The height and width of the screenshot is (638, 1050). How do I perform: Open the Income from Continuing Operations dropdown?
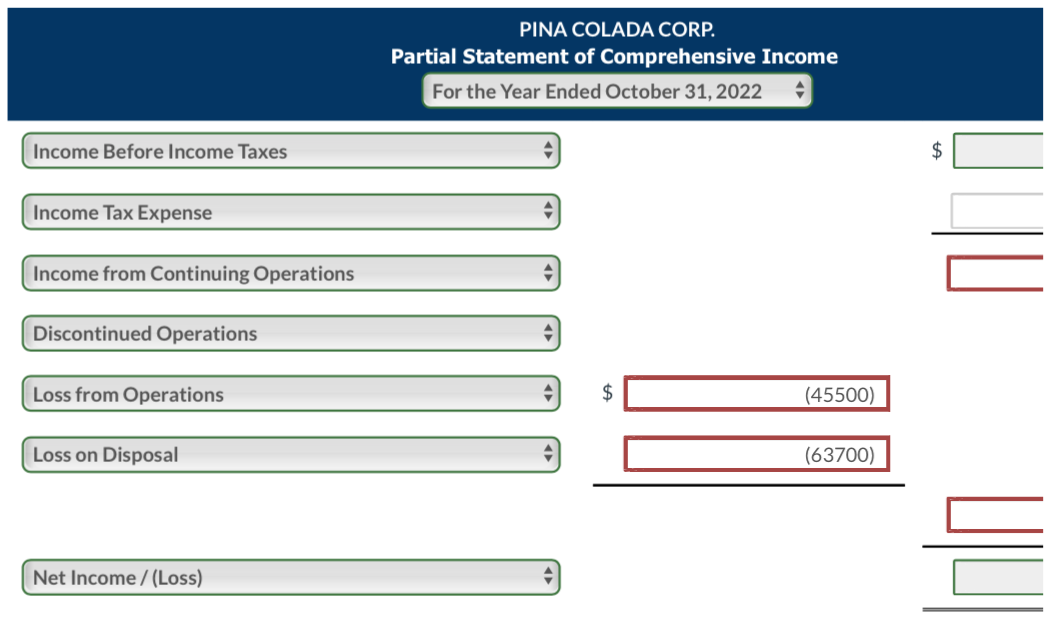290,273
